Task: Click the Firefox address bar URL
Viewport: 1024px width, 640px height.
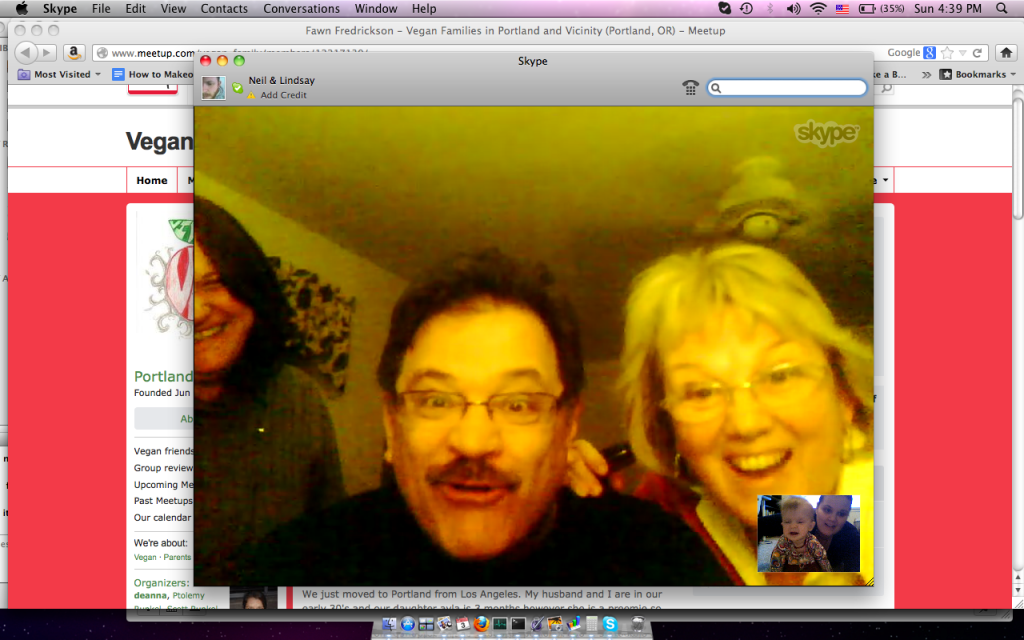Action: (153, 53)
